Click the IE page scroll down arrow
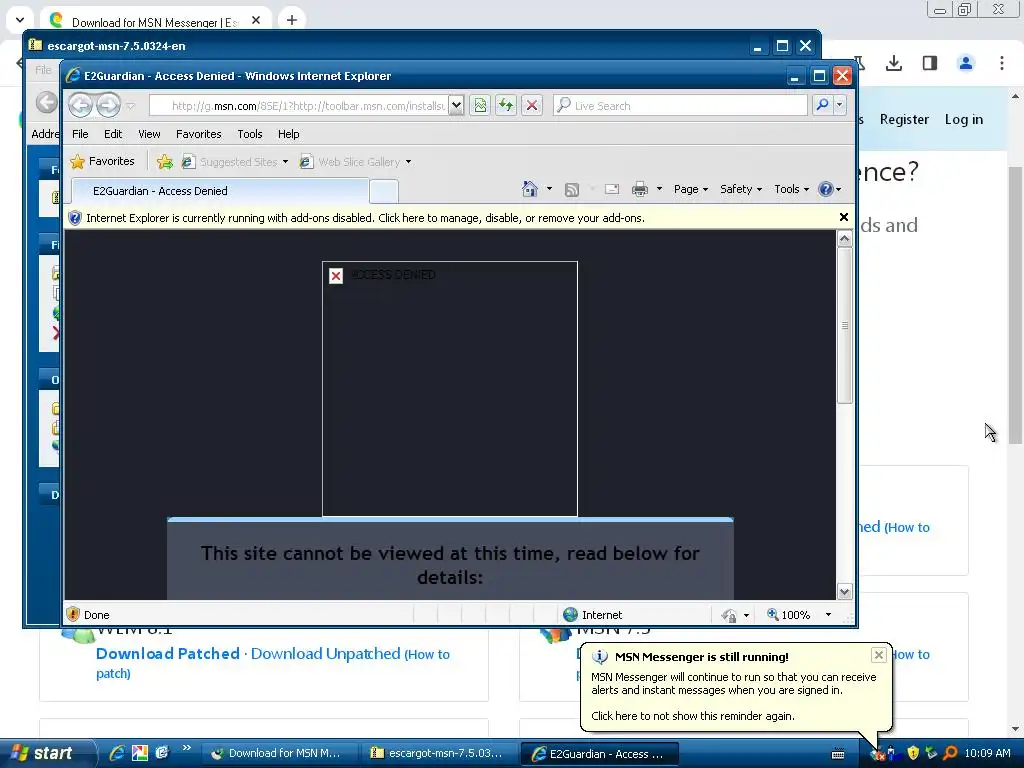Screen dimensions: 1024x768 pyautogui.click(x=844, y=592)
